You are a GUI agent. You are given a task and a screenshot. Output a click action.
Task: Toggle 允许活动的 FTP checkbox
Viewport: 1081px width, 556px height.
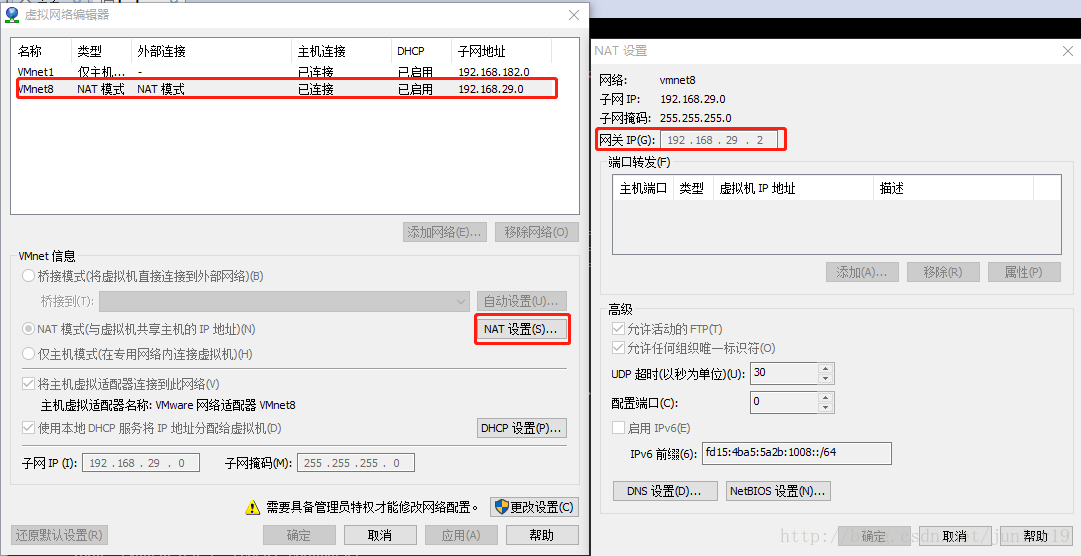click(x=618, y=329)
